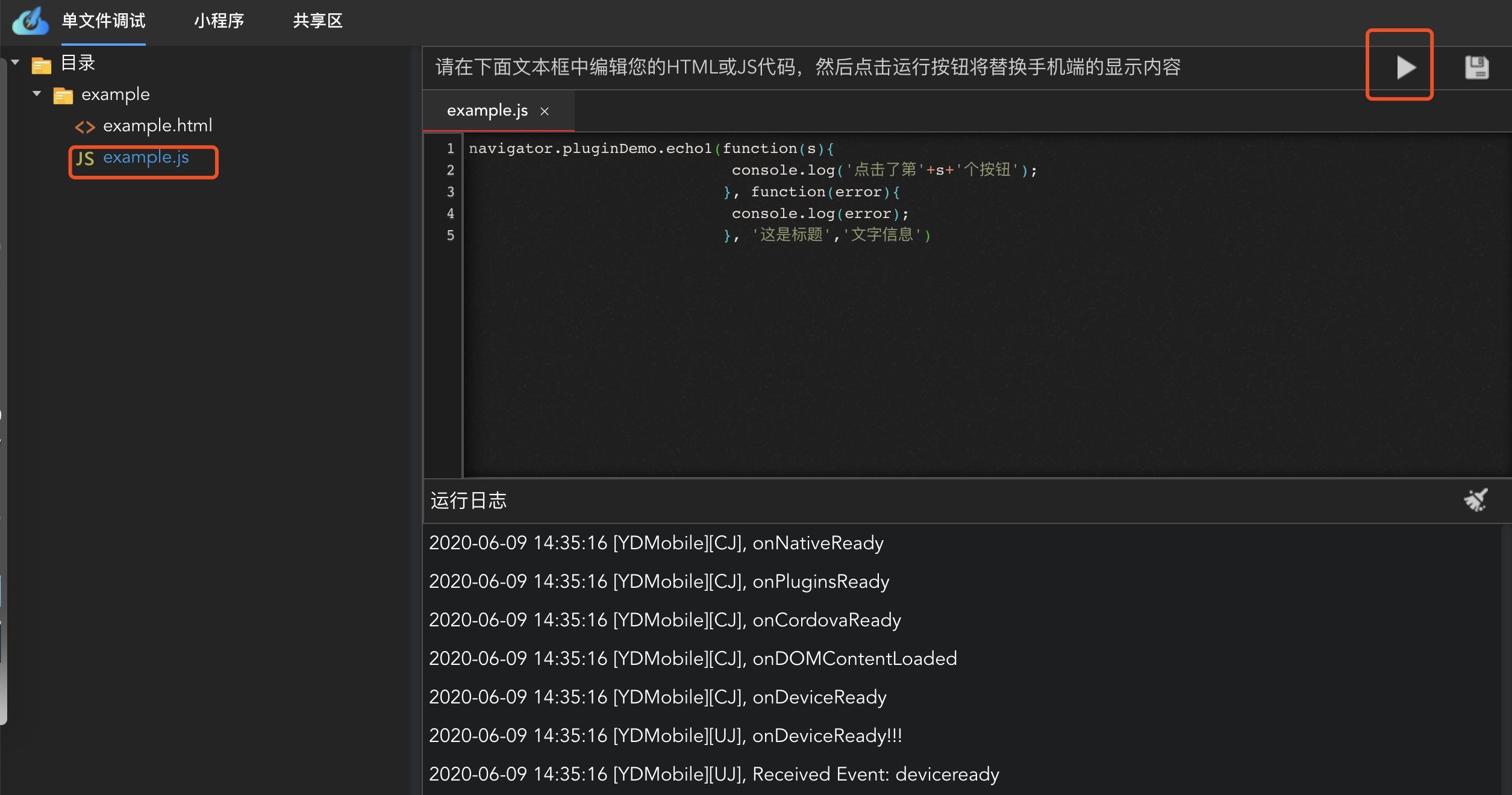Open the 共享区 tab
Image resolution: width=1512 pixels, height=795 pixels.
click(318, 21)
